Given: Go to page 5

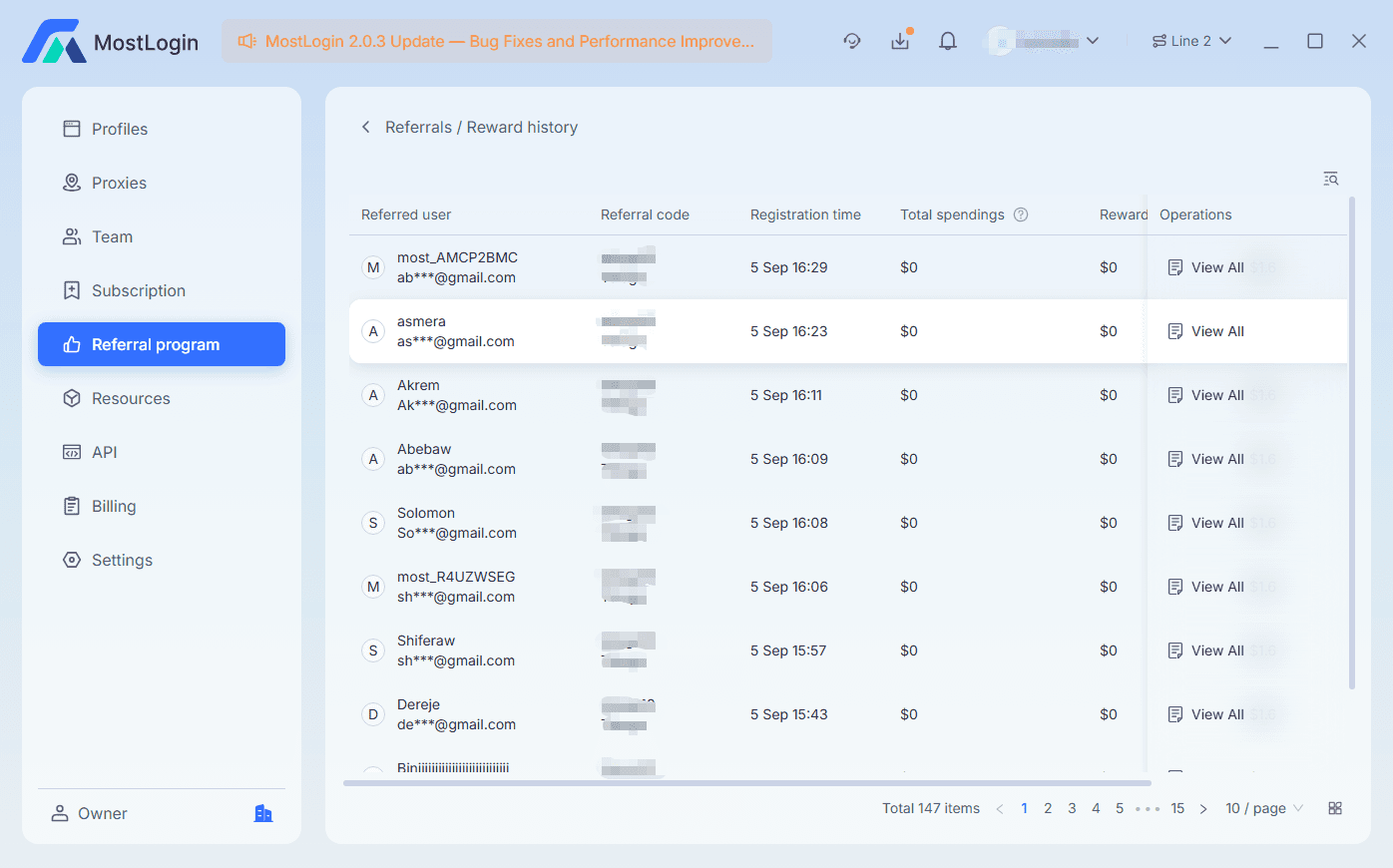Looking at the screenshot, I should tap(1120, 808).
